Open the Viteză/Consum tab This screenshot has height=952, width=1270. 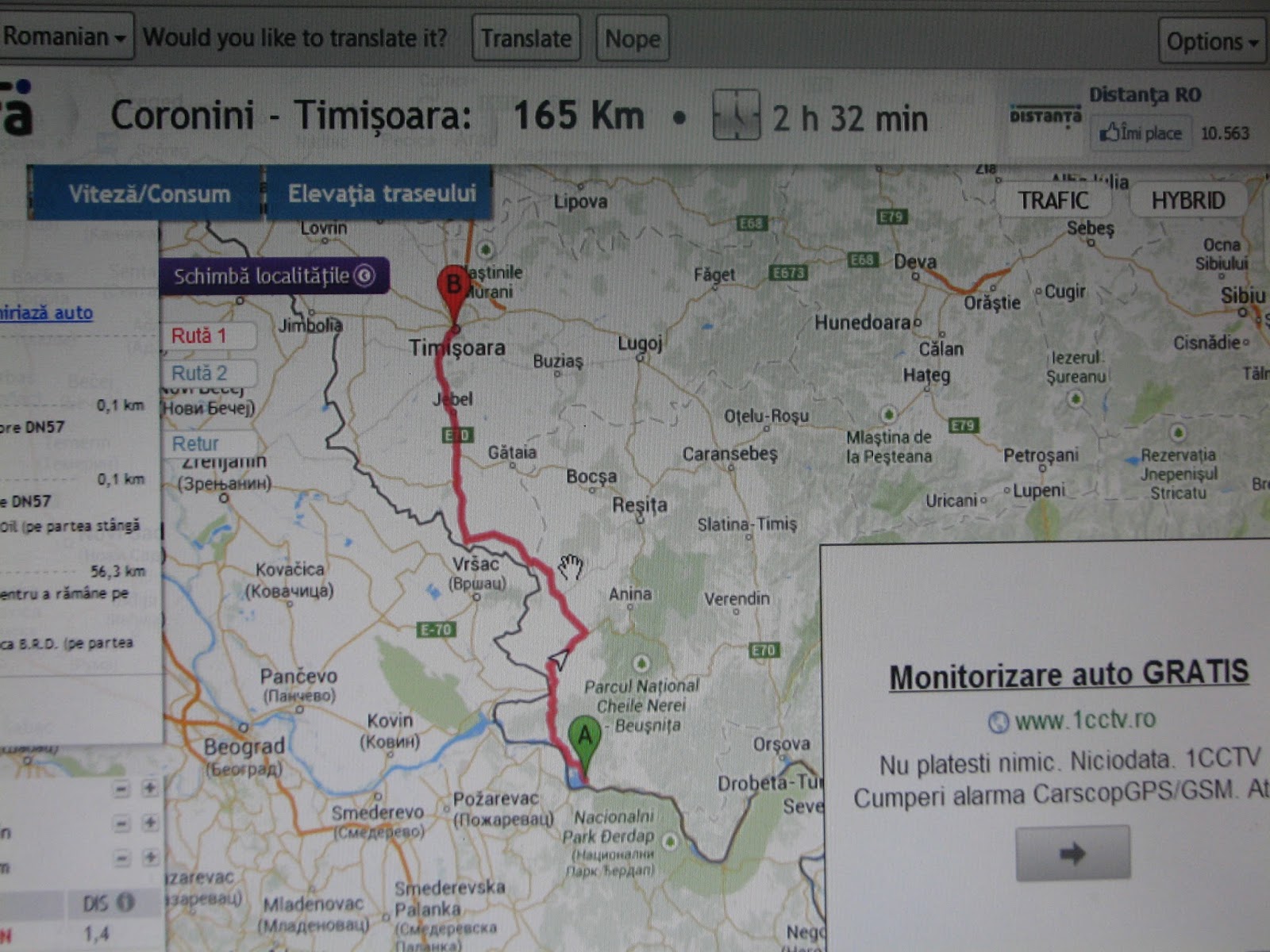[146, 193]
